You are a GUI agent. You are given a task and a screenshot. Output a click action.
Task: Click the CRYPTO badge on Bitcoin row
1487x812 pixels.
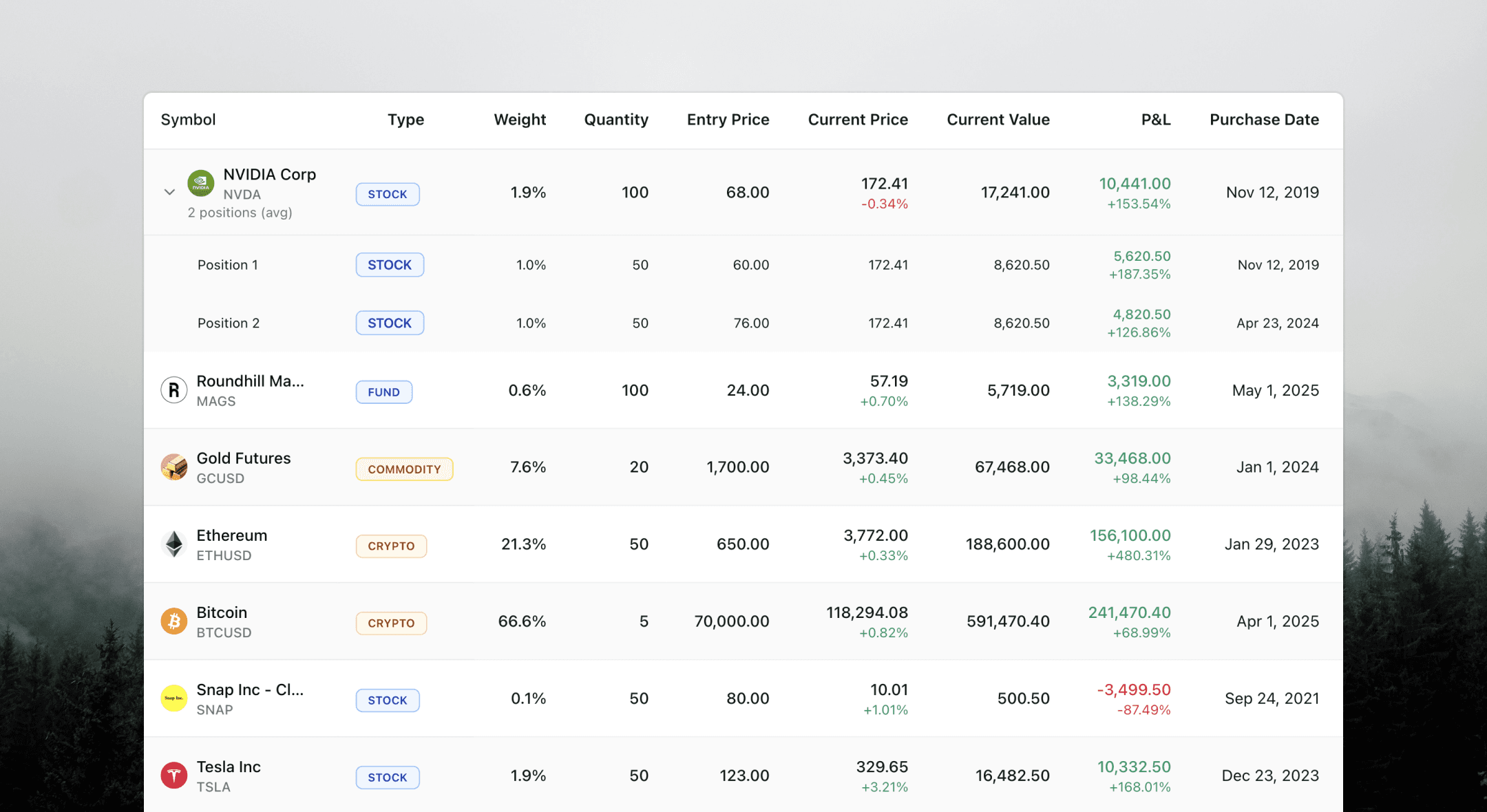[391, 623]
